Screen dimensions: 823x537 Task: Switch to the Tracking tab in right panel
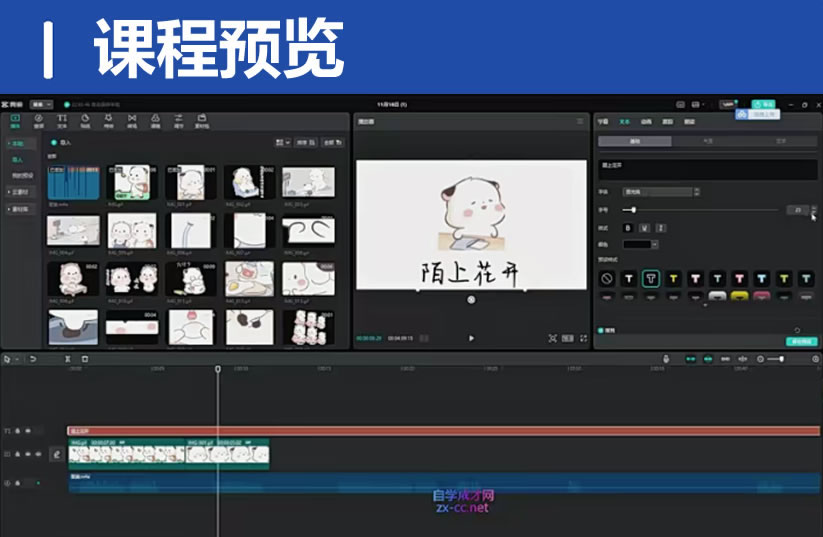tap(668, 121)
